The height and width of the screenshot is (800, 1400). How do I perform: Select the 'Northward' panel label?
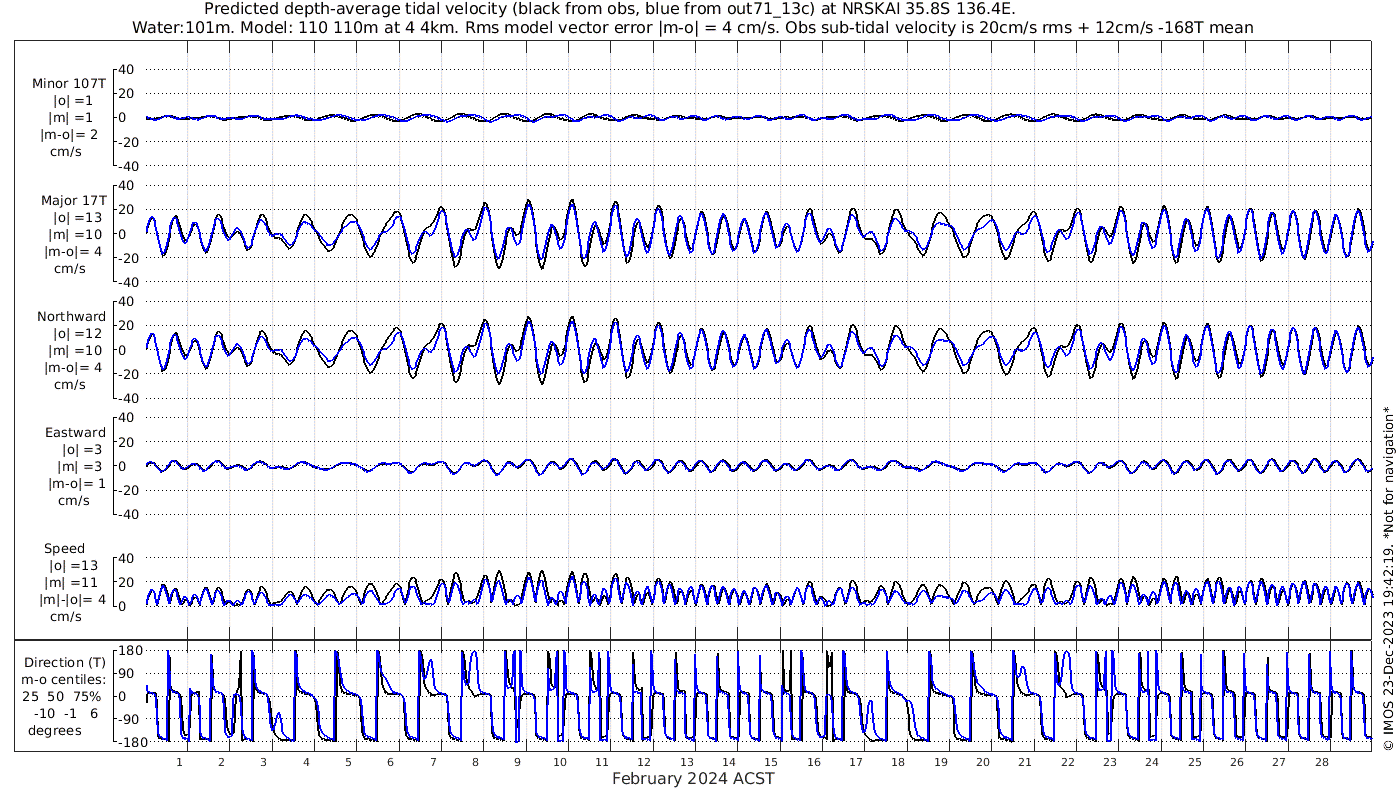pos(71,316)
